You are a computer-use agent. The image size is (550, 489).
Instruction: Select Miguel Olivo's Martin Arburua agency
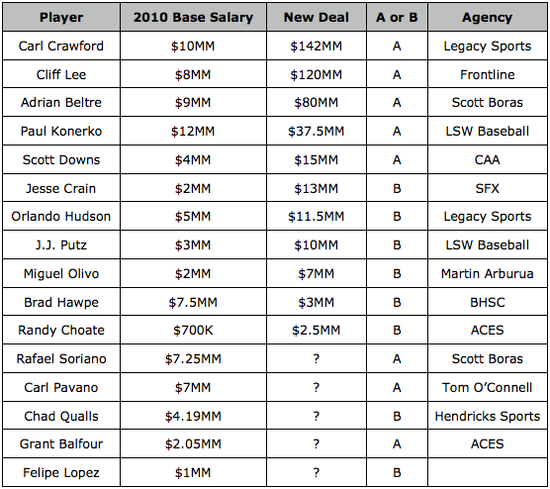click(x=487, y=274)
